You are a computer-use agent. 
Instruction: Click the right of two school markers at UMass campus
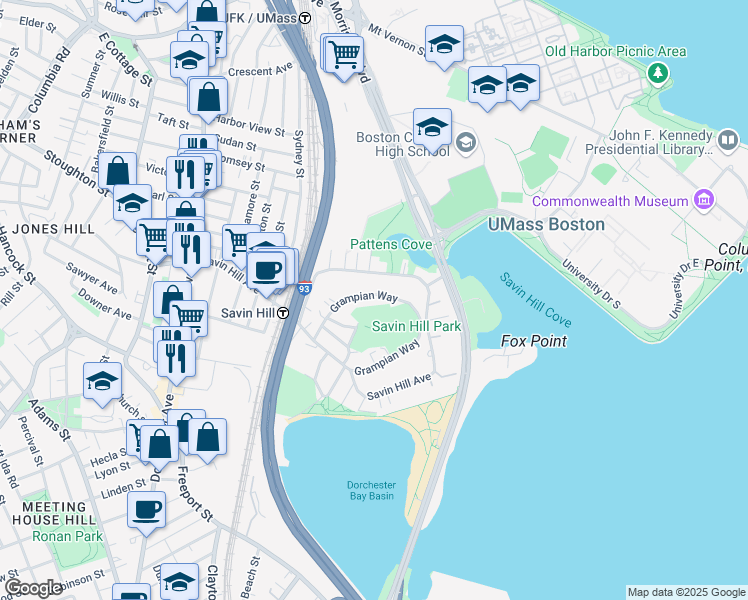pyautogui.click(x=522, y=83)
